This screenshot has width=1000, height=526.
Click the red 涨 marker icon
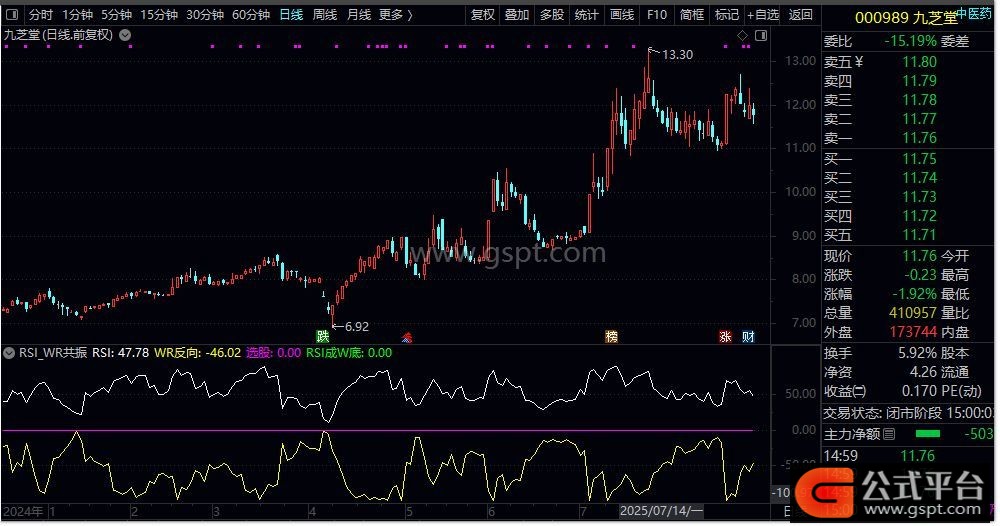[725, 336]
